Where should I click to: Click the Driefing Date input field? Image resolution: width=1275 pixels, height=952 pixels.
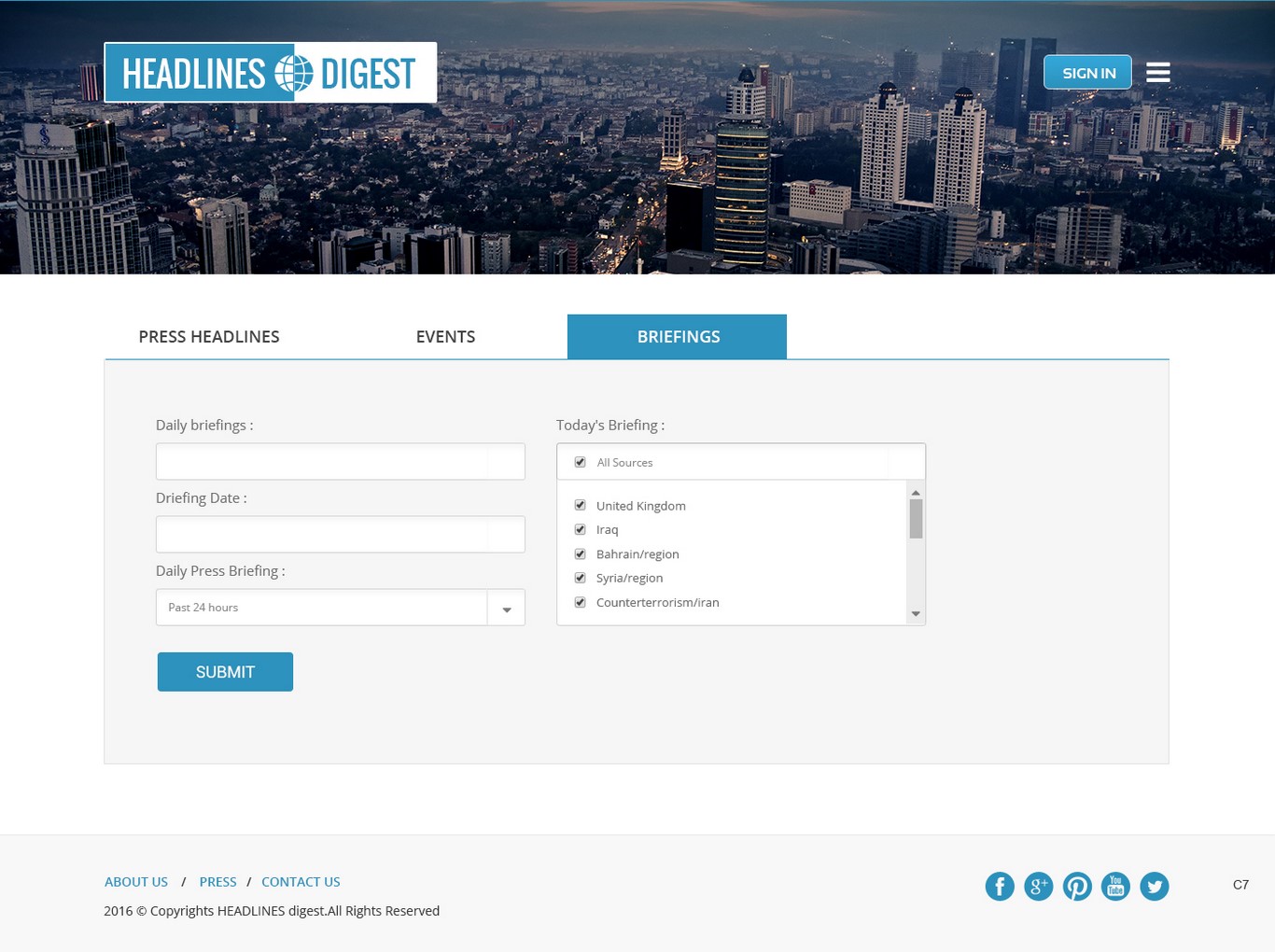341,535
